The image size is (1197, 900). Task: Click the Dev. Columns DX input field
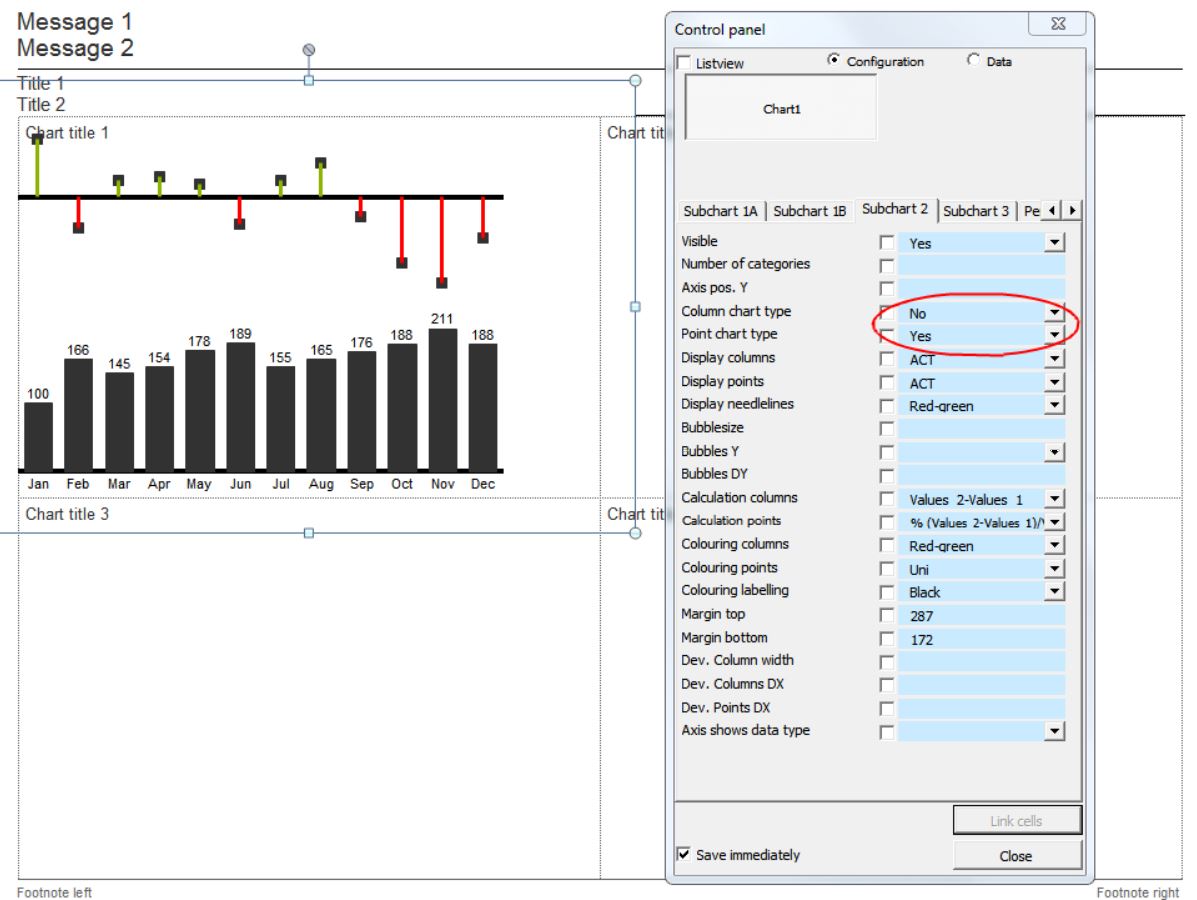[981, 685]
